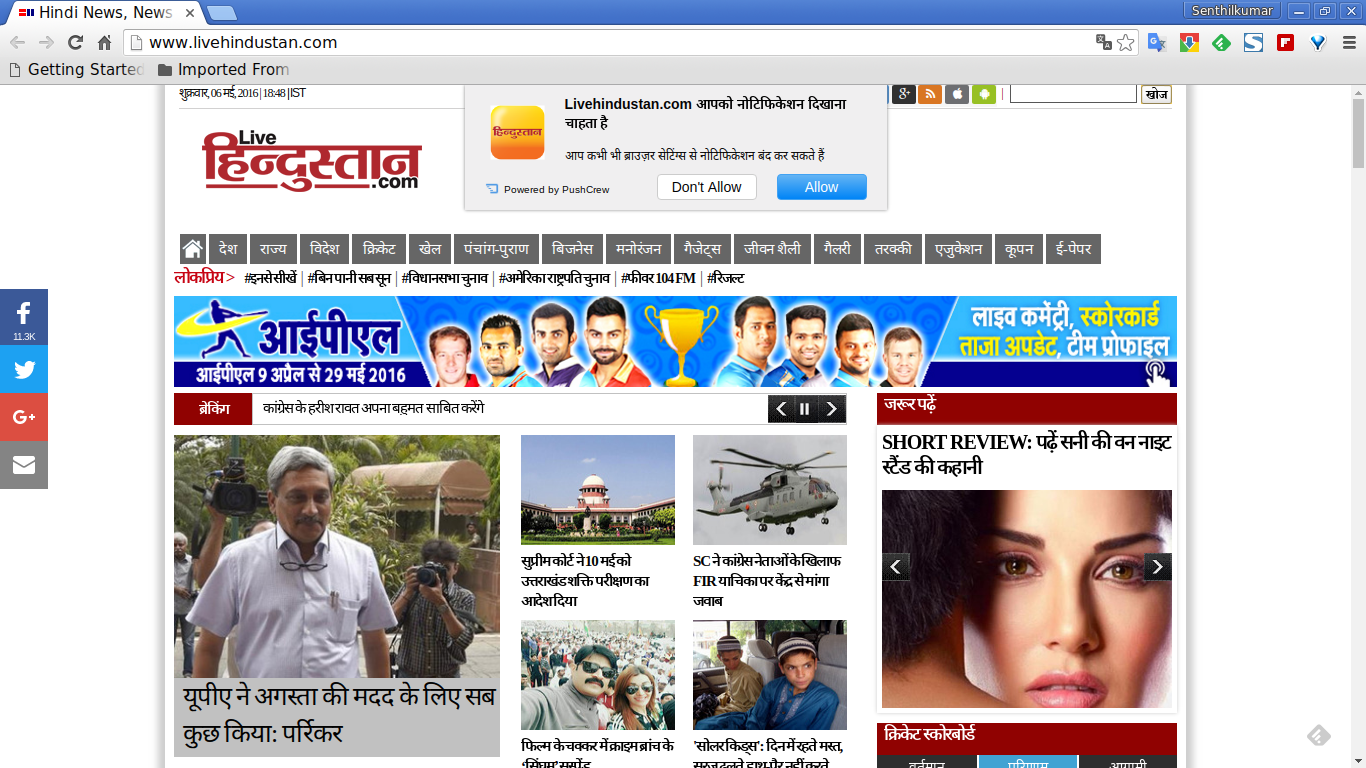Click the site search input field
This screenshot has width=1366, height=768.
1073,94
